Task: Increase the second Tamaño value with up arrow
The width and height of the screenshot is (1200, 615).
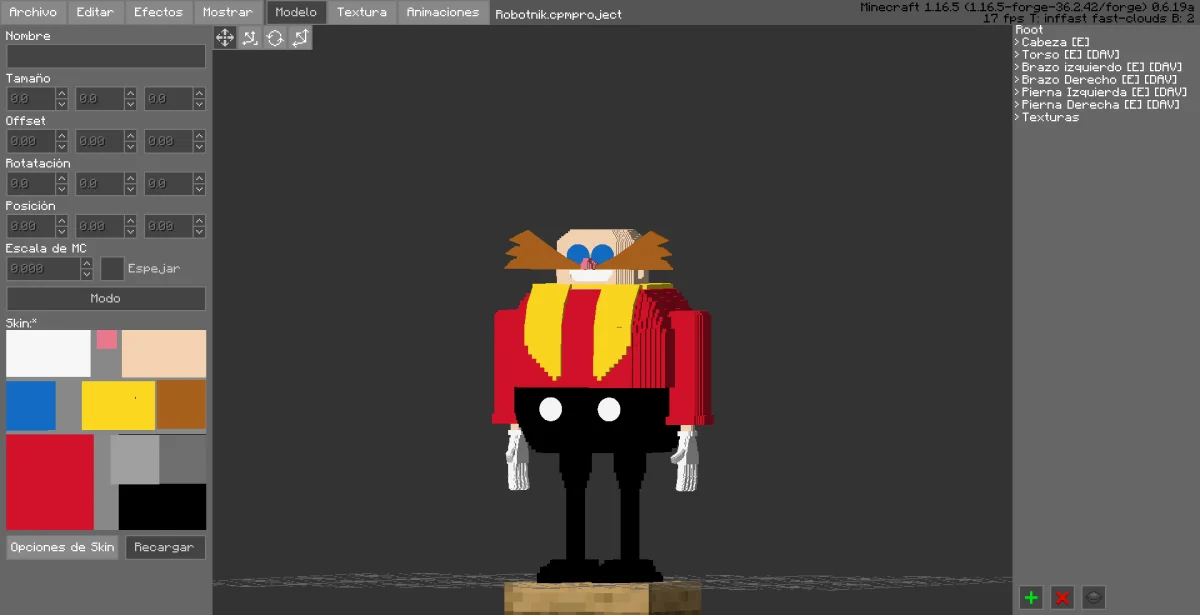Action: [130, 94]
